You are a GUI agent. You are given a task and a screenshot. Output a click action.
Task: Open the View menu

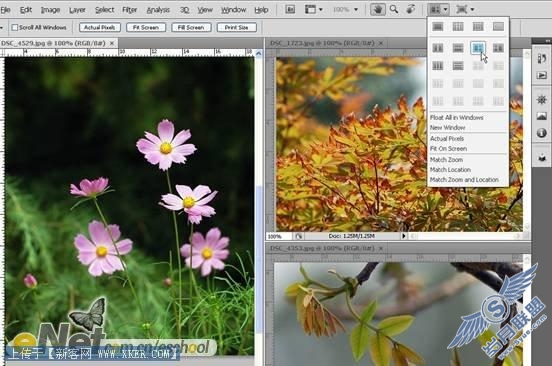[x=205, y=10]
